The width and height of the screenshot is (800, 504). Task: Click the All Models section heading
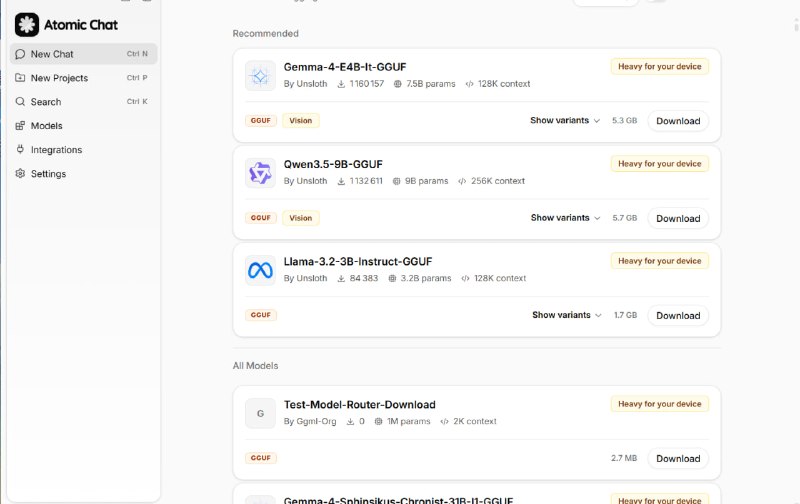point(255,366)
